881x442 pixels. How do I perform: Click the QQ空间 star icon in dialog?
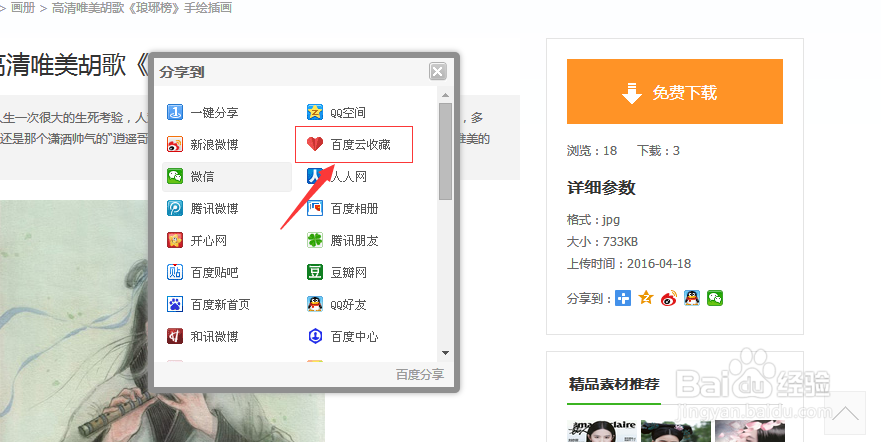(x=315, y=112)
